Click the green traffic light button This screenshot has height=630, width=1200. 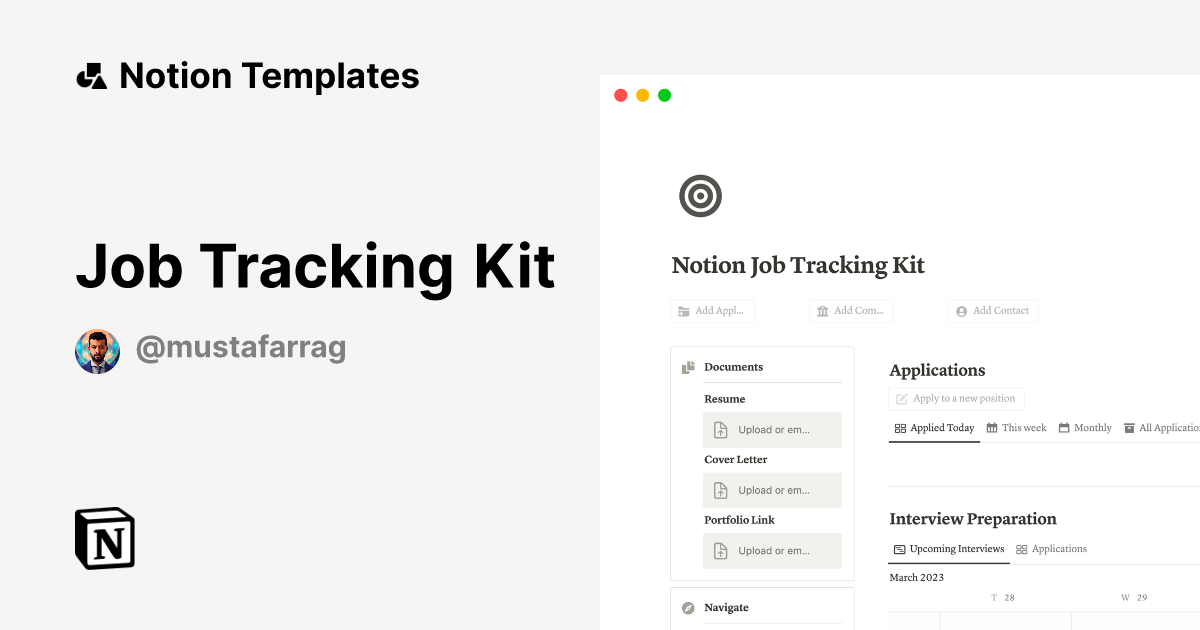point(663,95)
